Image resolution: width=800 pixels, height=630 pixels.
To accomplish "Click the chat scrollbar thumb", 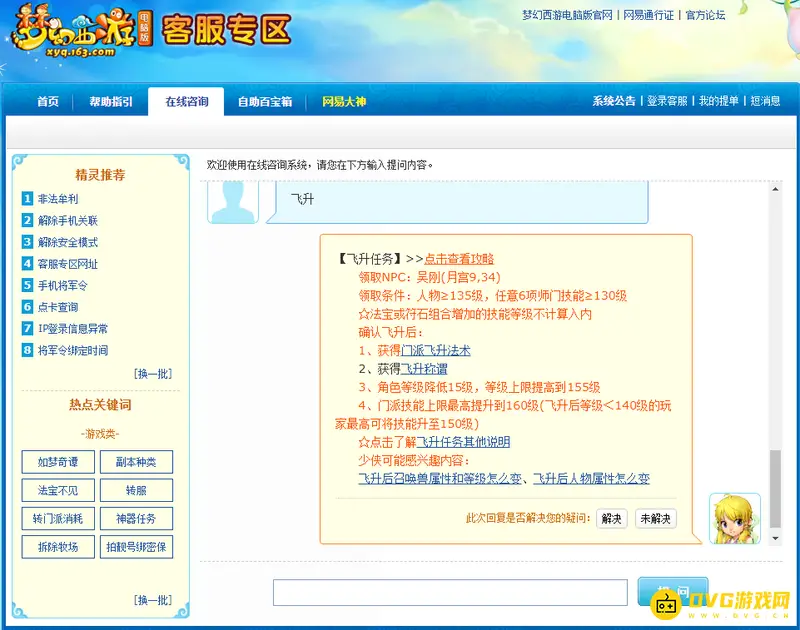I will pos(776,488).
